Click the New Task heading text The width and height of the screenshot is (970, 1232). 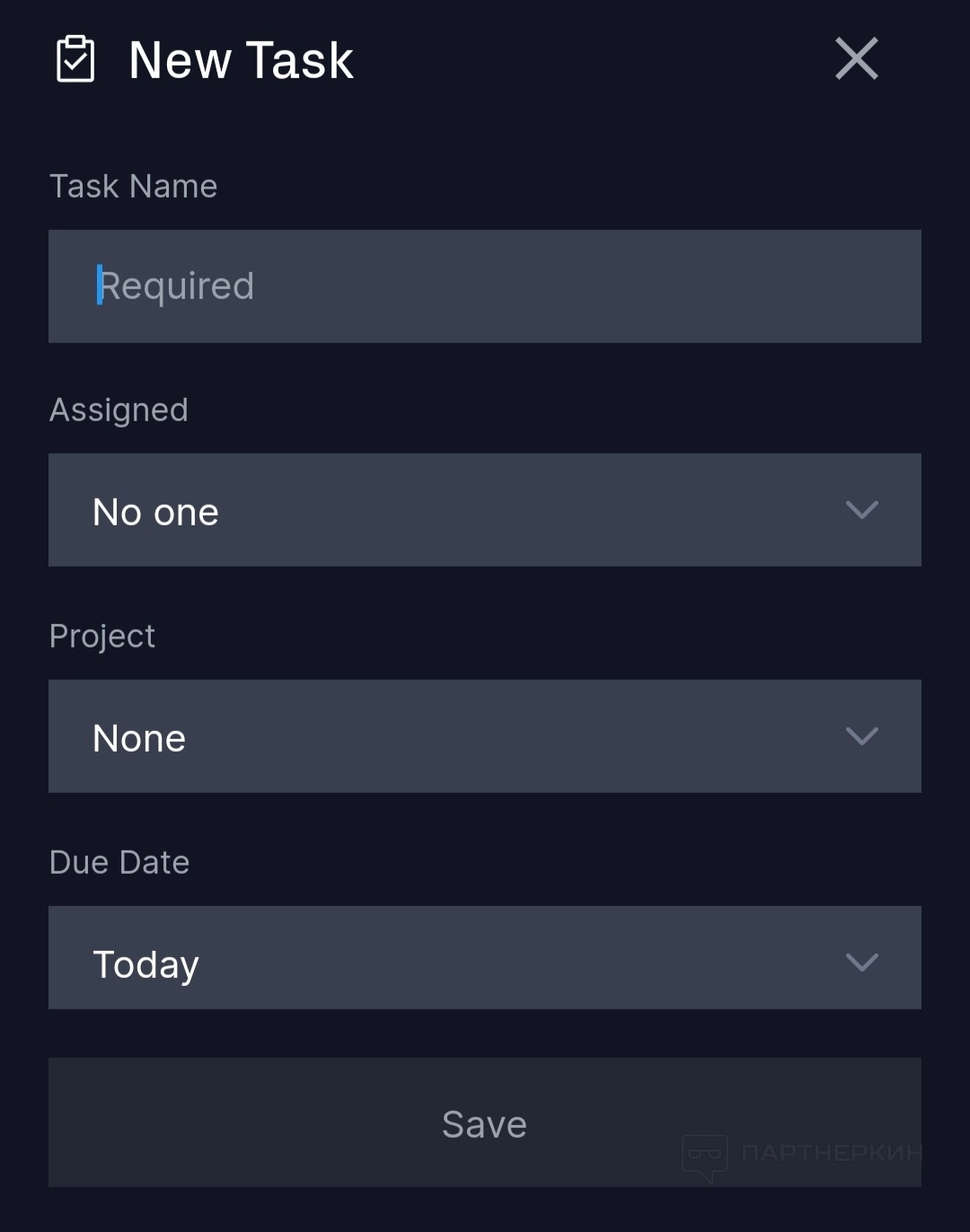click(241, 60)
